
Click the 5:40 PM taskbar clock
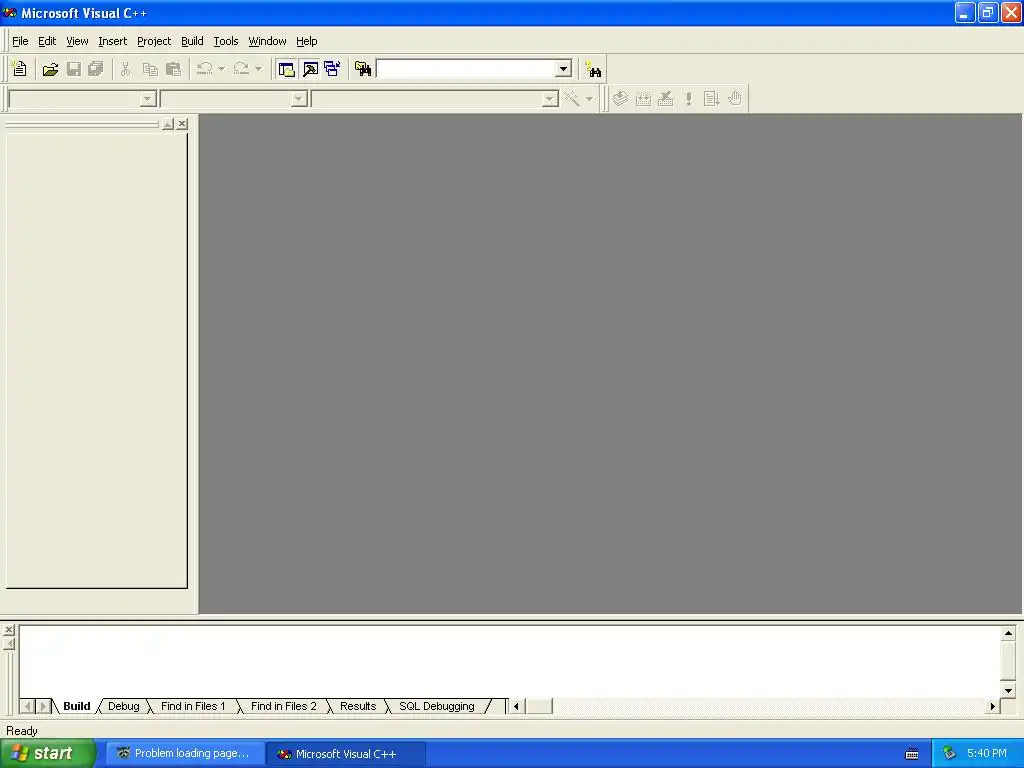point(987,753)
